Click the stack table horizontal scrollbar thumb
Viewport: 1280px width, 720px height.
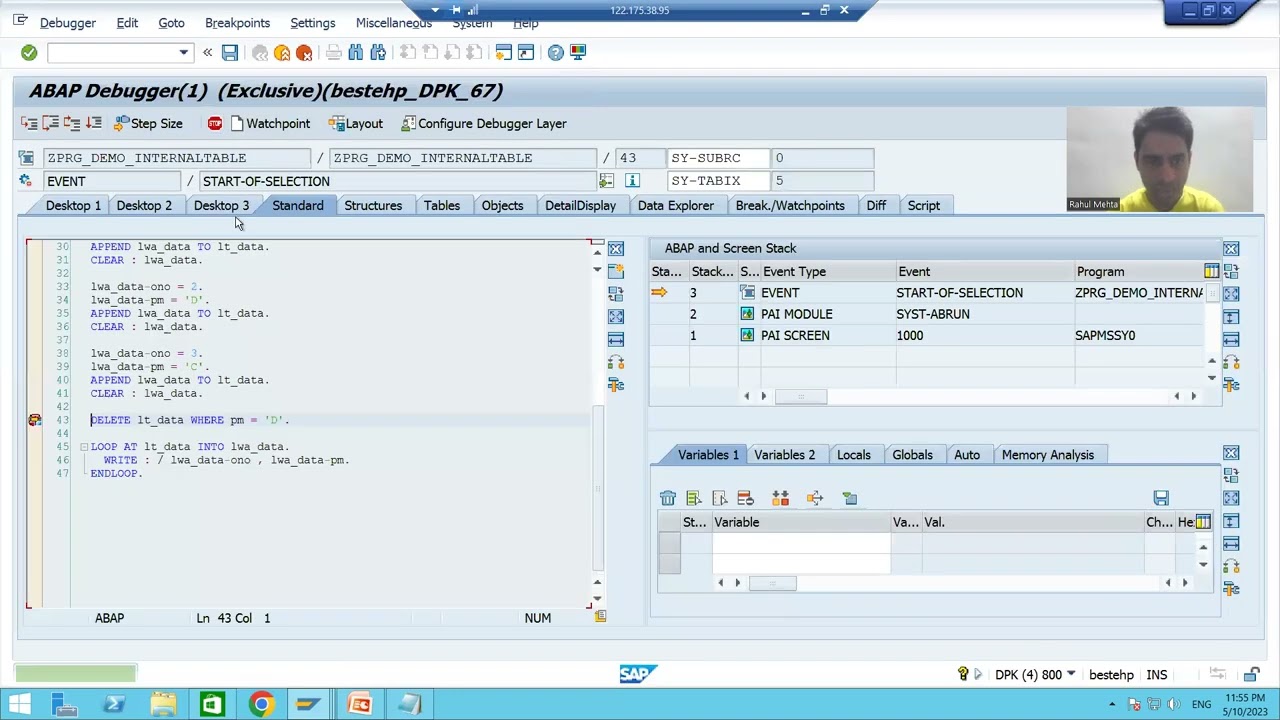click(800, 396)
